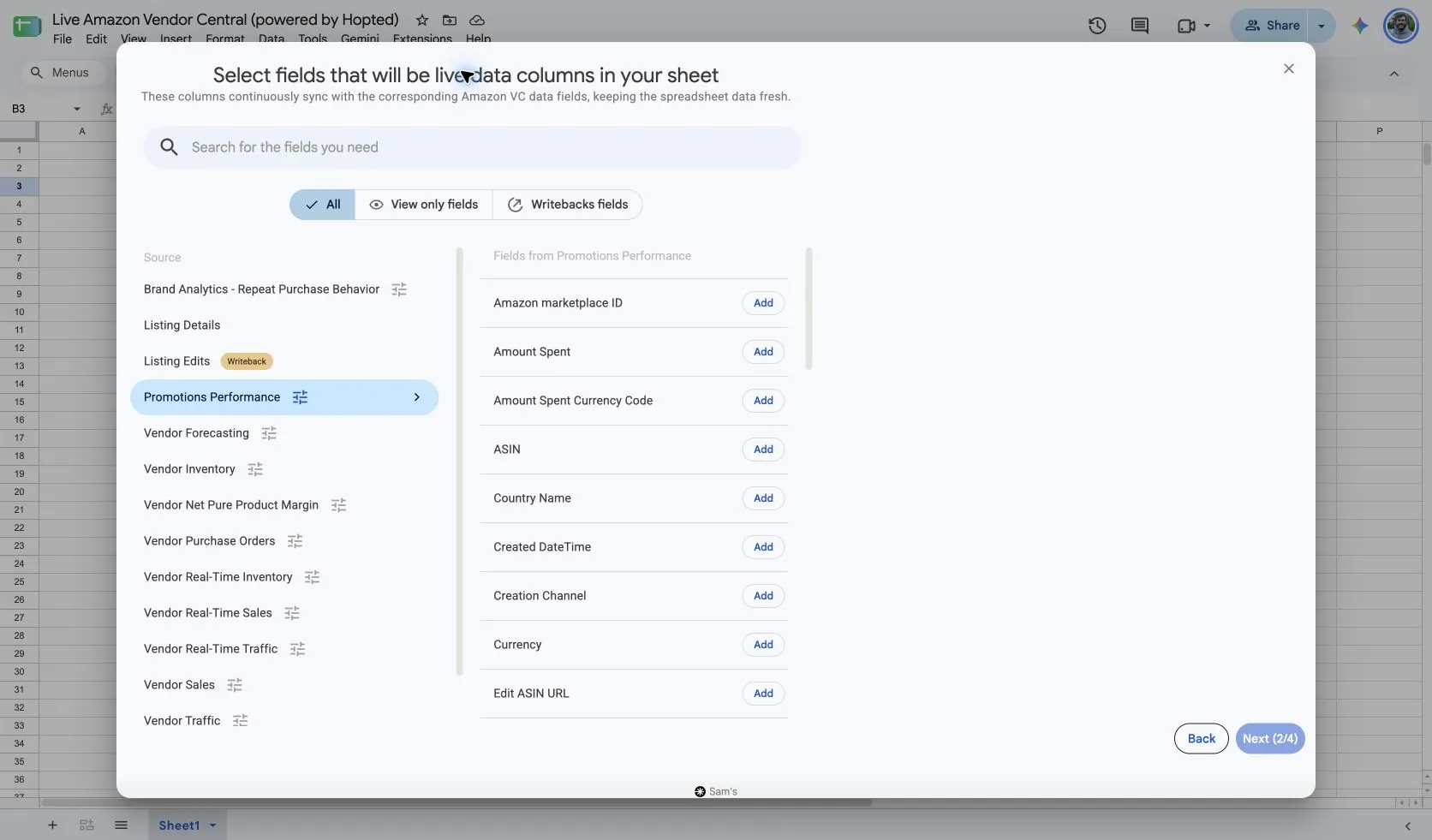The height and width of the screenshot is (840, 1432).
Task: Click Next (2/4) to continue
Action: pos(1270,739)
